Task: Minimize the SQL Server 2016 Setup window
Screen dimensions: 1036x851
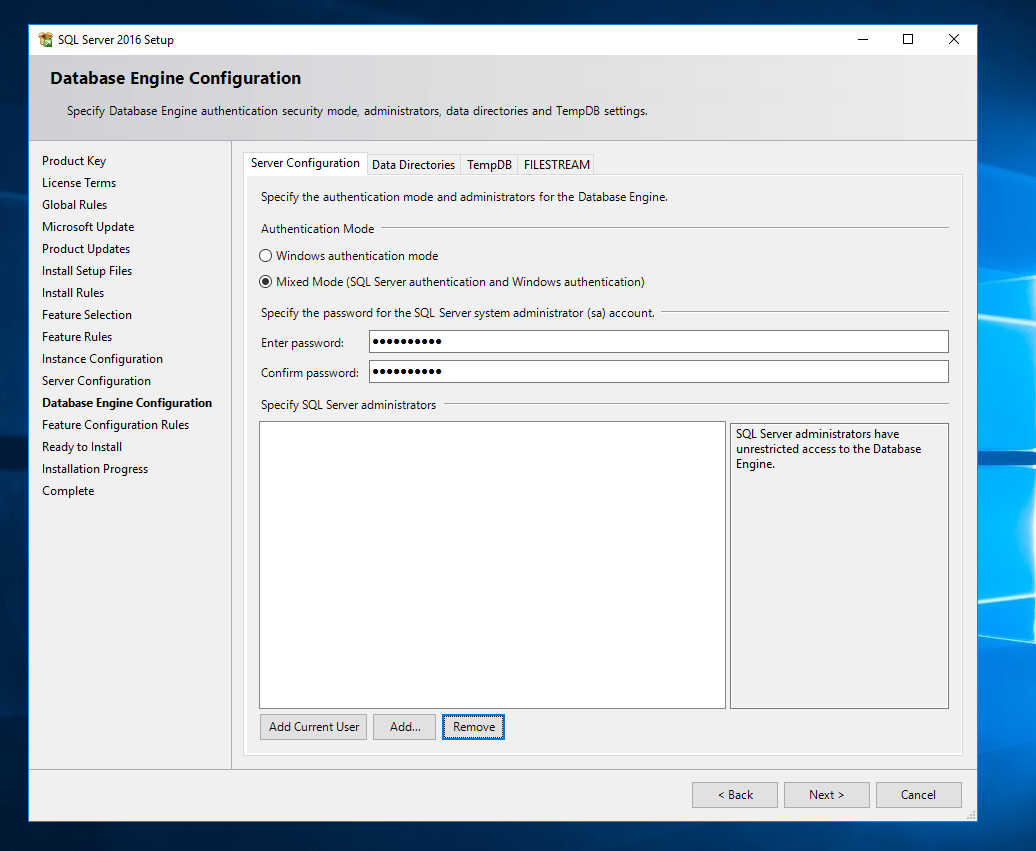Action: pyautogui.click(x=862, y=40)
